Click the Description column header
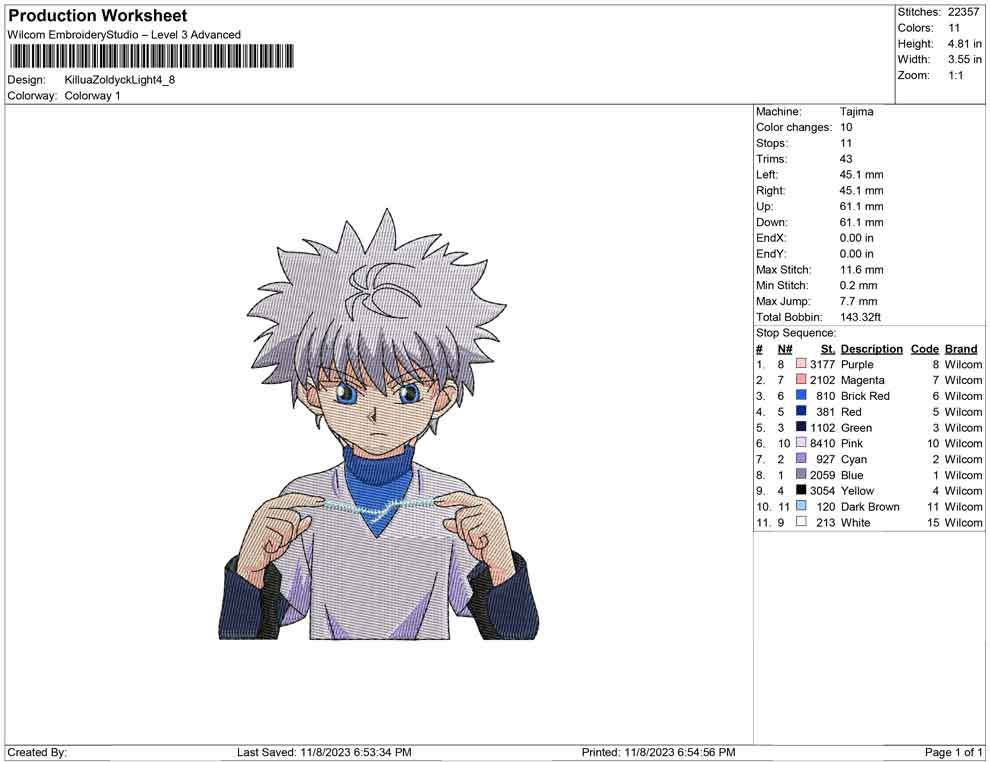Image resolution: width=990 pixels, height=762 pixels. point(871,349)
